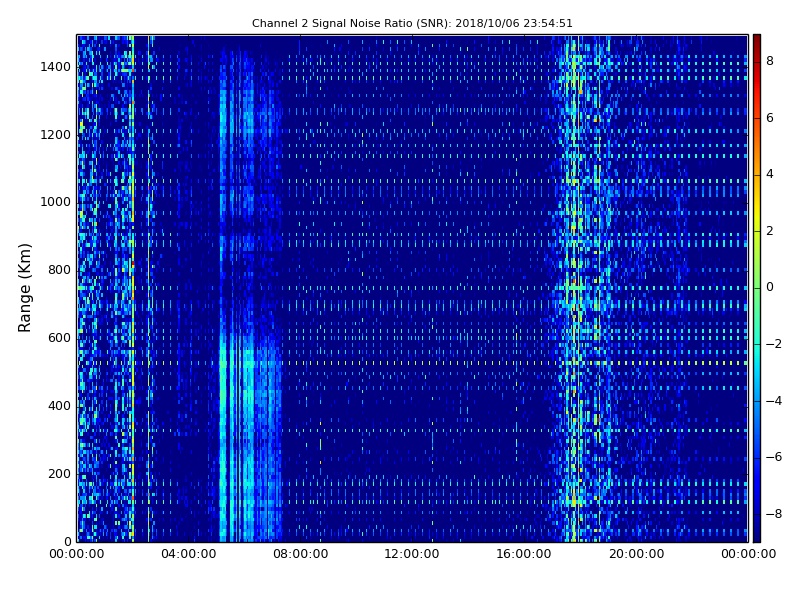800x600 pixels.
Task: Click the green middle of the colorbar
Action: coord(757,288)
